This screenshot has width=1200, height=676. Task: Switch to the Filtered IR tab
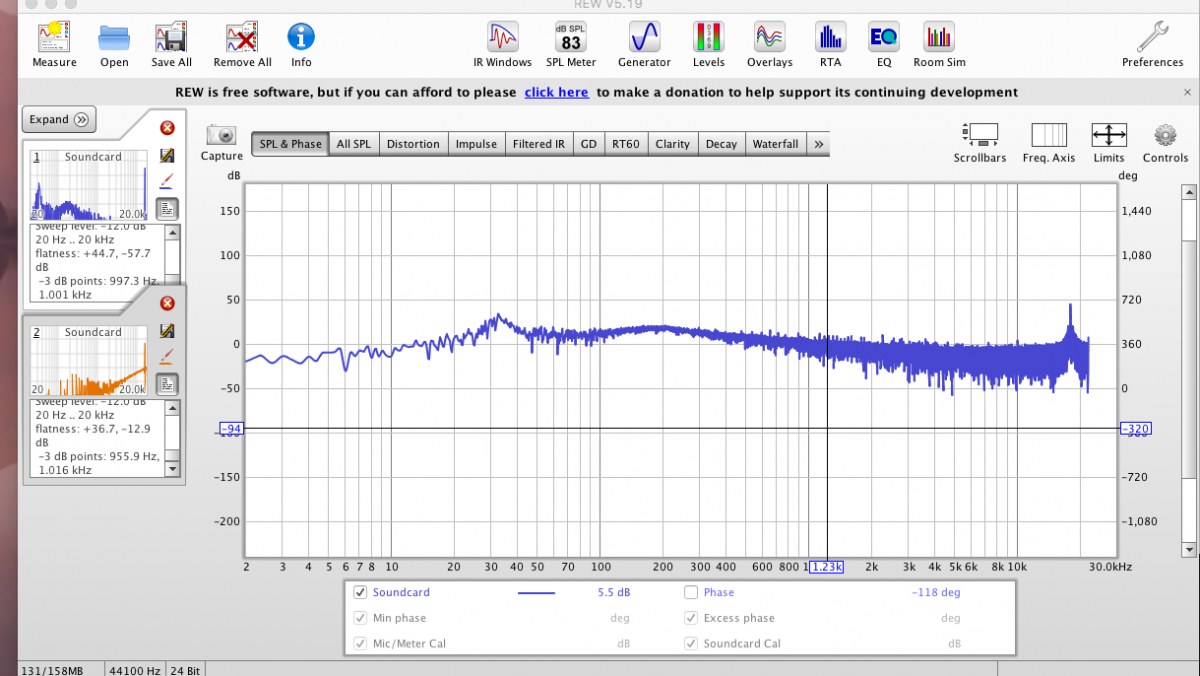[x=539, y=144]
